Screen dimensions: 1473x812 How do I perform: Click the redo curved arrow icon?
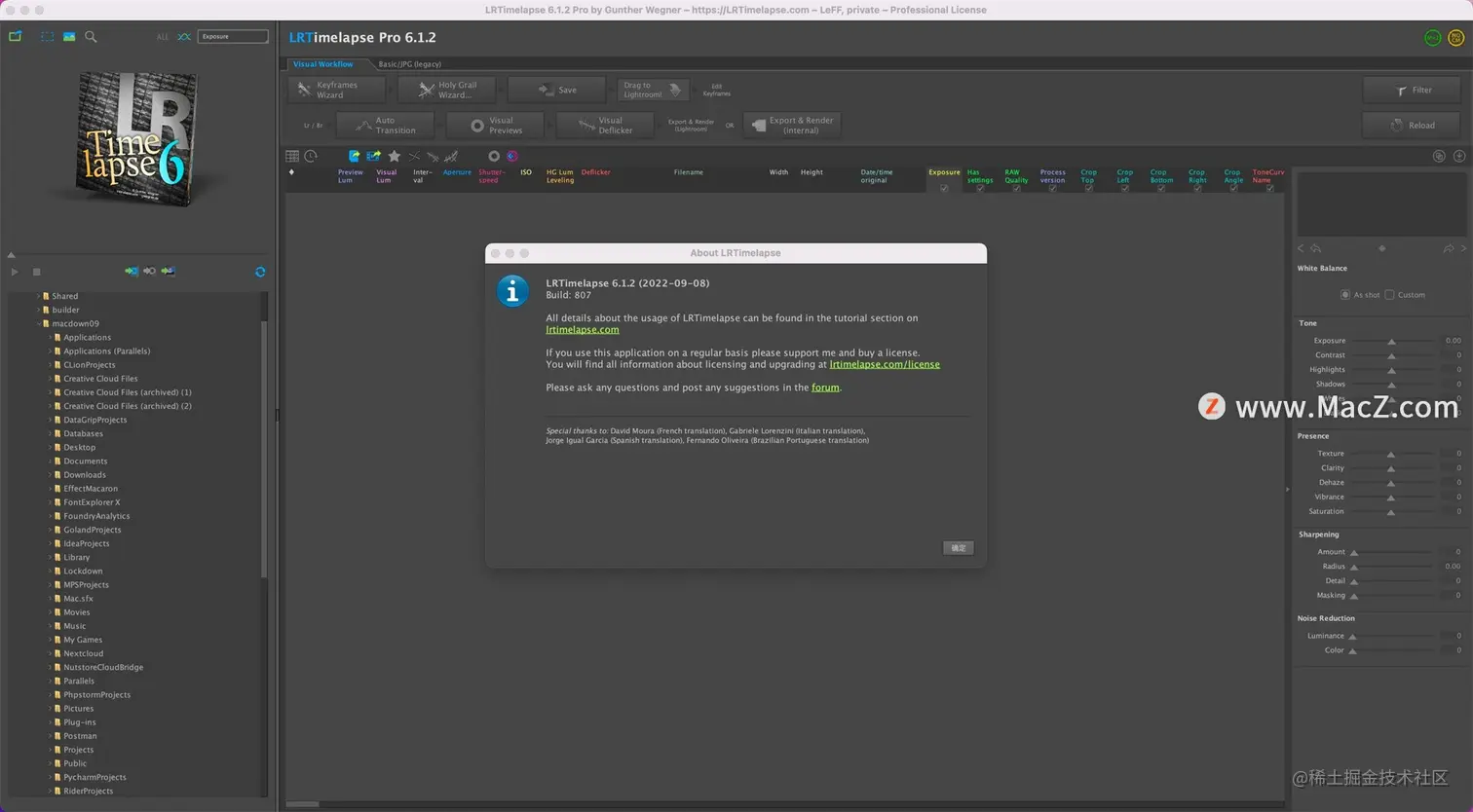point(1448,248)
